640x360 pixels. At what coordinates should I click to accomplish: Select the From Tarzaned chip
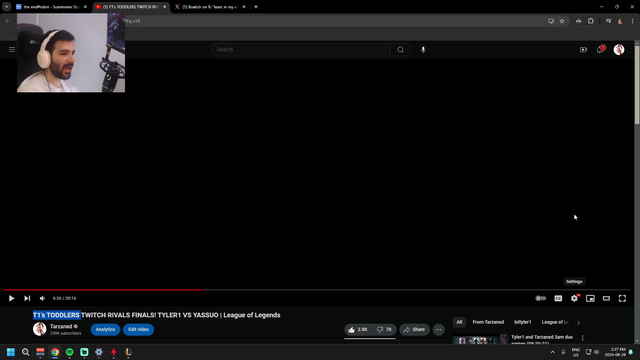click(x=488, y=322)
